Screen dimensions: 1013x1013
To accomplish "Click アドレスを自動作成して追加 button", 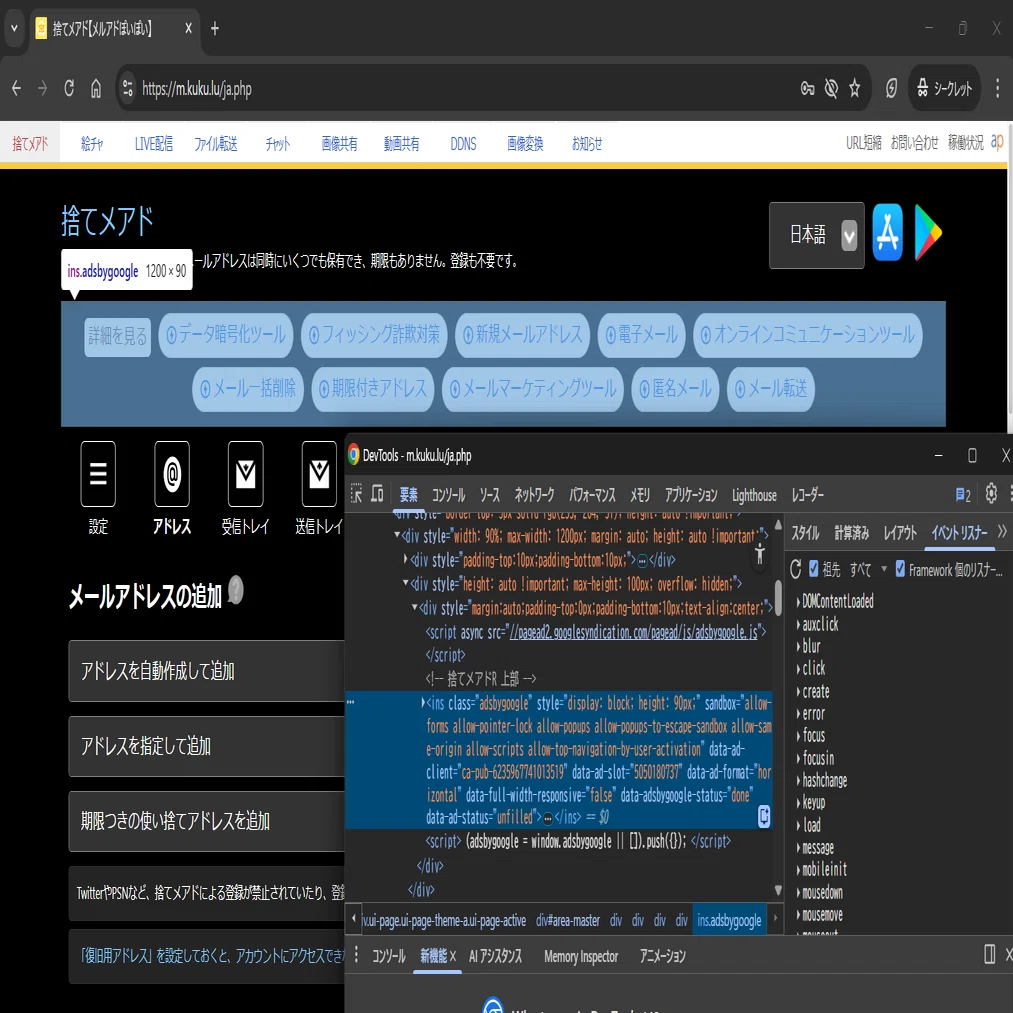I will (x=207, y=671).
